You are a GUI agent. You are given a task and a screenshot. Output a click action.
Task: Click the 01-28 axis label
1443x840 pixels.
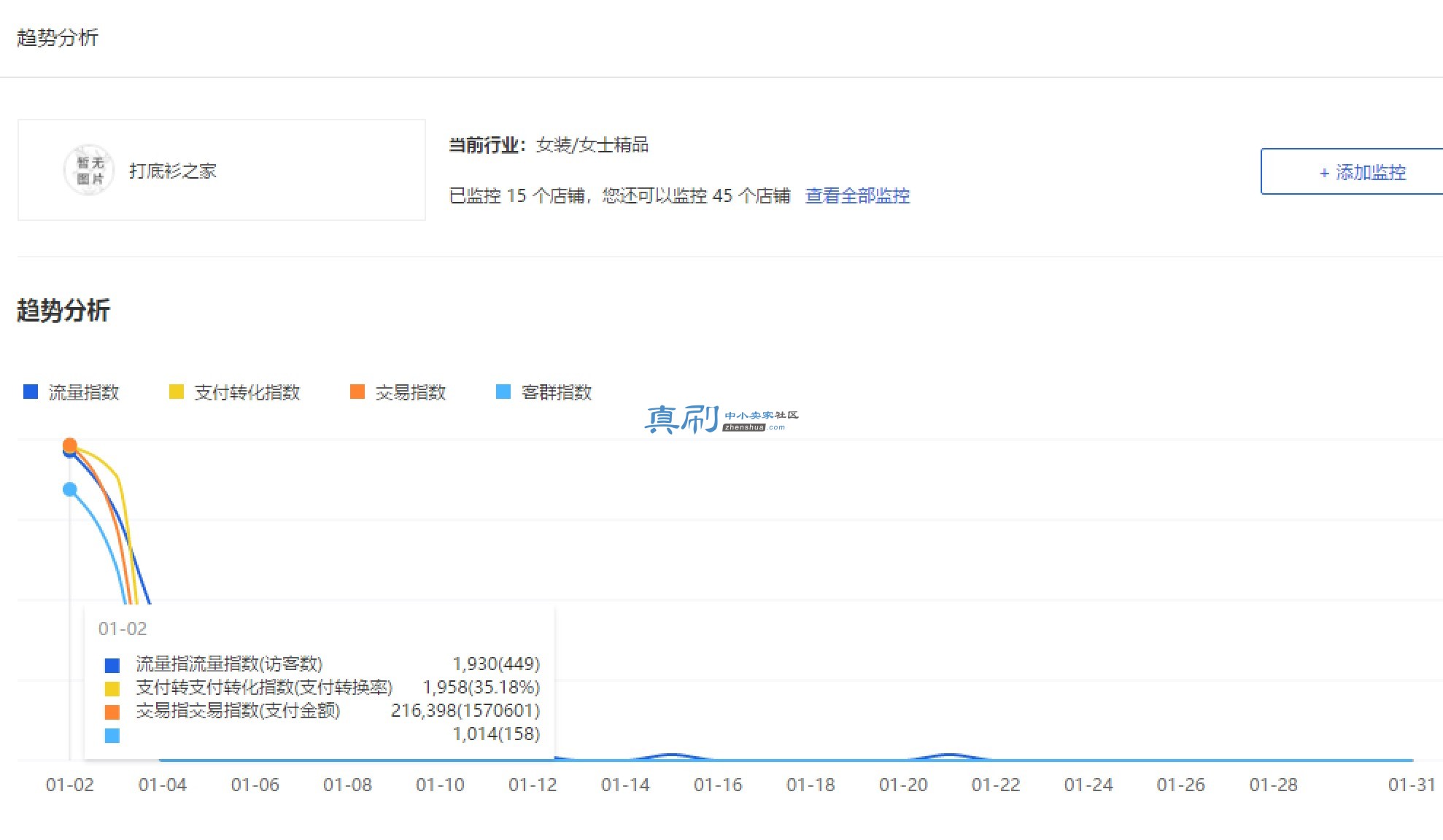[x=1274, y=785]
